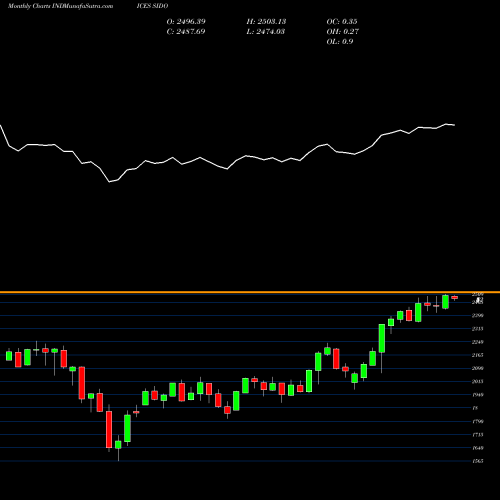Click the 'OL: 0.9' reading
Image resolution: width=500 pixels, height=500 pixels.
(x=340, y=41)
